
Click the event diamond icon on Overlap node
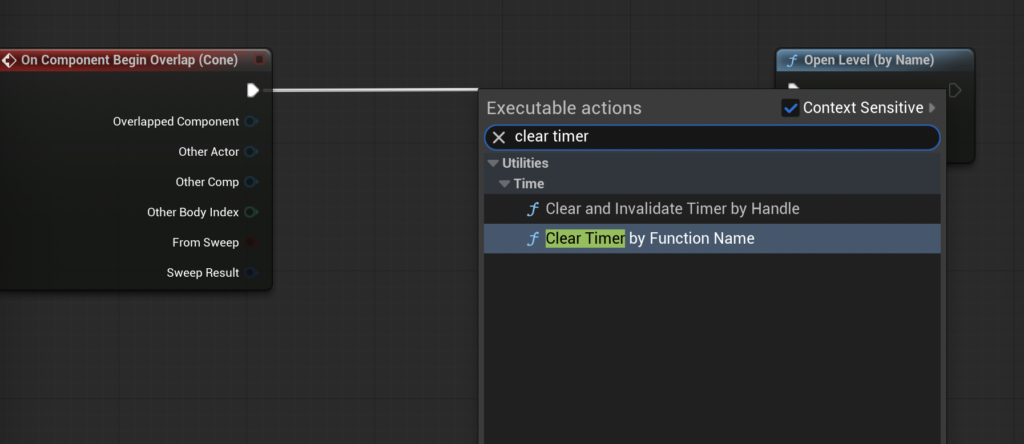click(9, 60)
